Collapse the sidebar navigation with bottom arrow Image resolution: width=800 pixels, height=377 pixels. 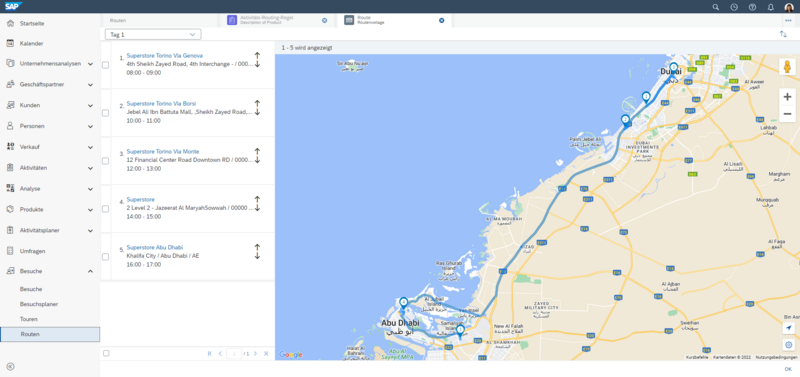10,366
